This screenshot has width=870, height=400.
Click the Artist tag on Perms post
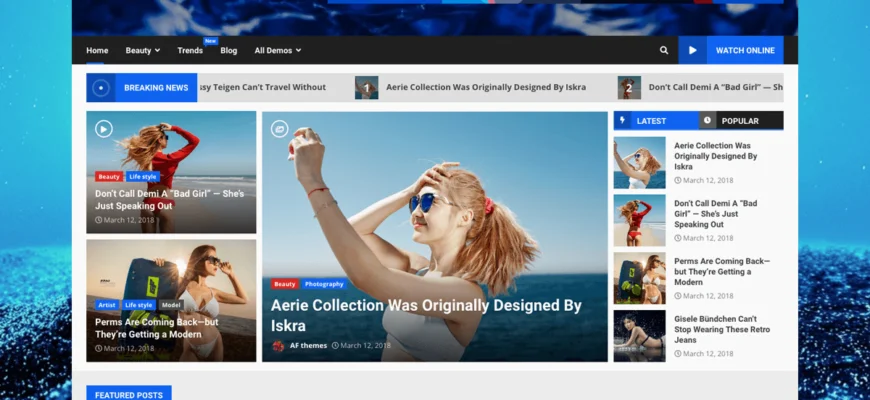(107, 305)
